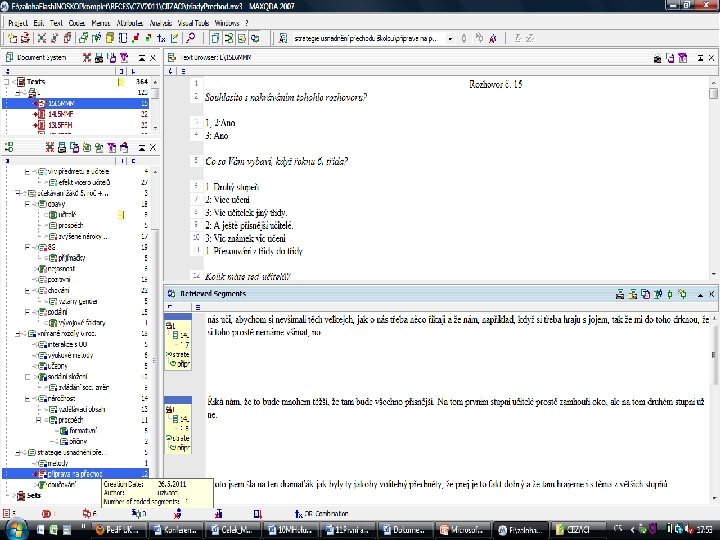Switch to CIZACI taskbar window
The height and width of the screenshot is (540, 720).
click(x=577, y=529)
